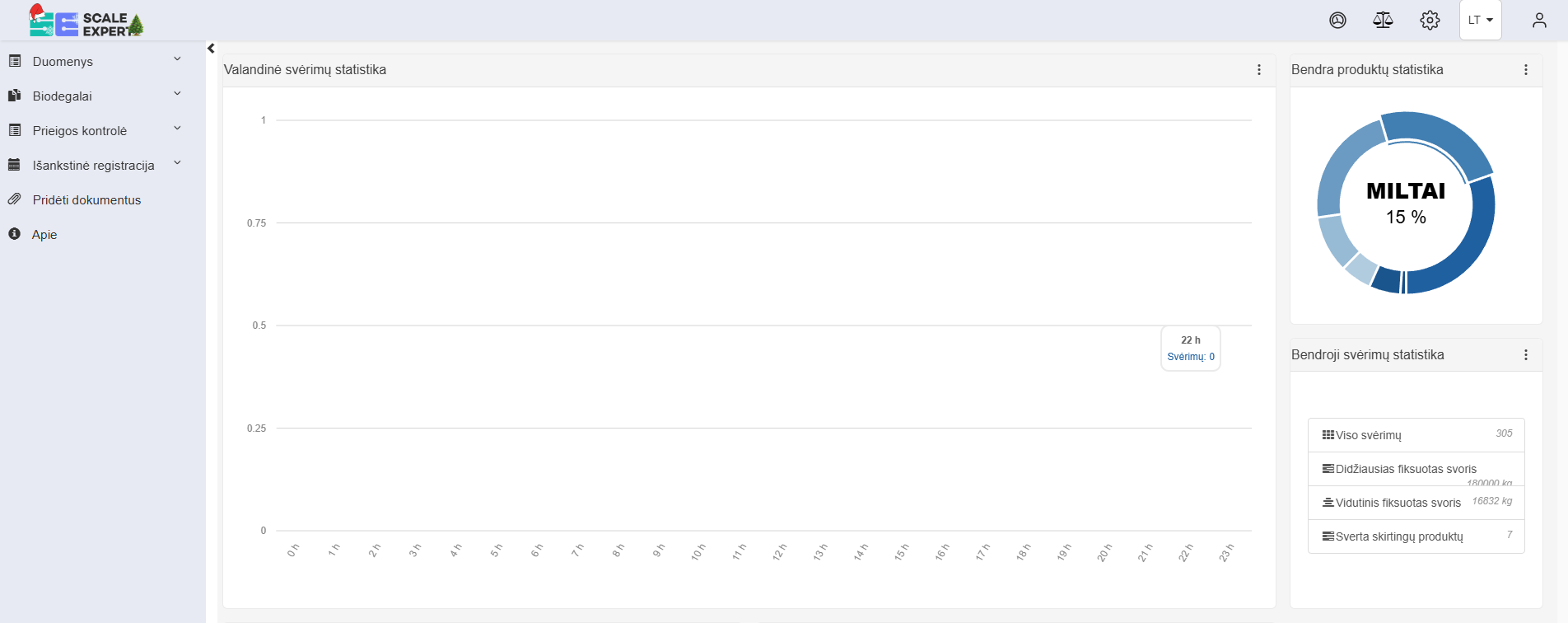Collapse the sidebar with the arrow icon
Viewport: 1568px width, 623px height.
[x=211, y=49]
